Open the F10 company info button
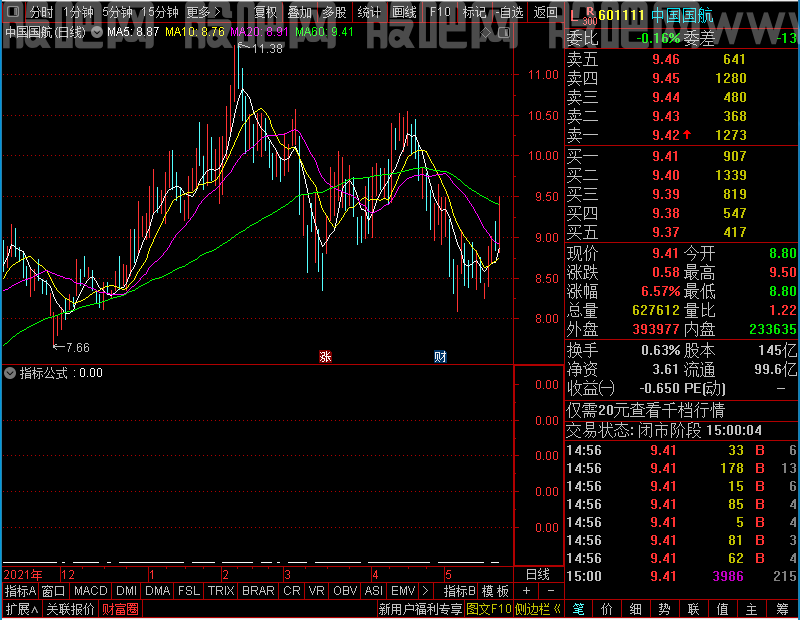Screen dimensions: 800x620 pos(440,12)
